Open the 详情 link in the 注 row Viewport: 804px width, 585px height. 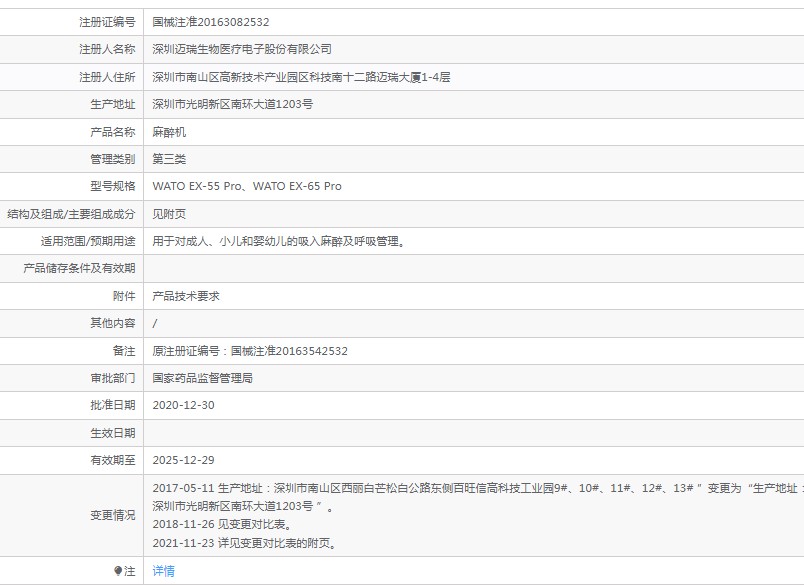tap(164, 571)
